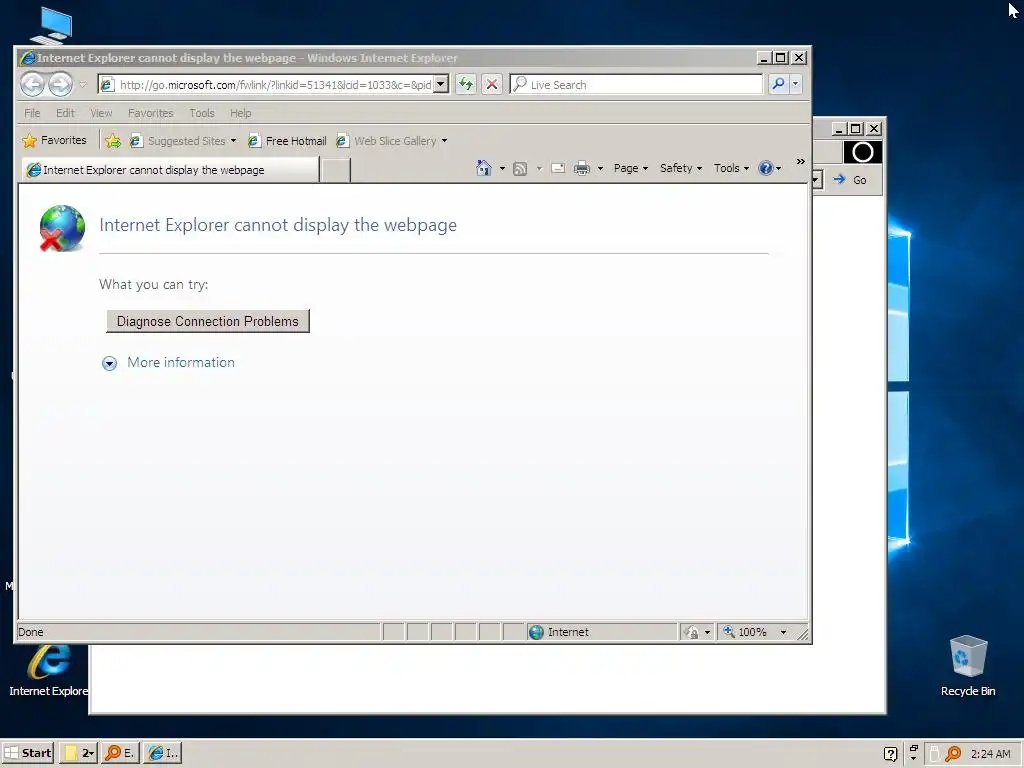This screenshot has width=1024, height=768.
Task: Open the Start menu
Action: coord(27,753)
